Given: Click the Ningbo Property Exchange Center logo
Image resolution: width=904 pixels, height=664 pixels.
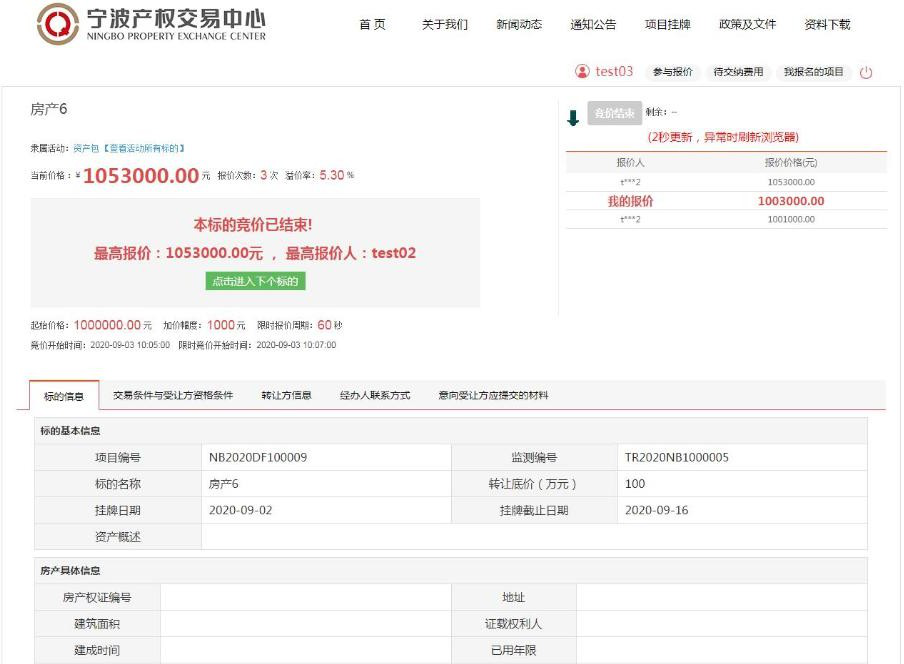Looking at the screenshot, I should 151,24.
